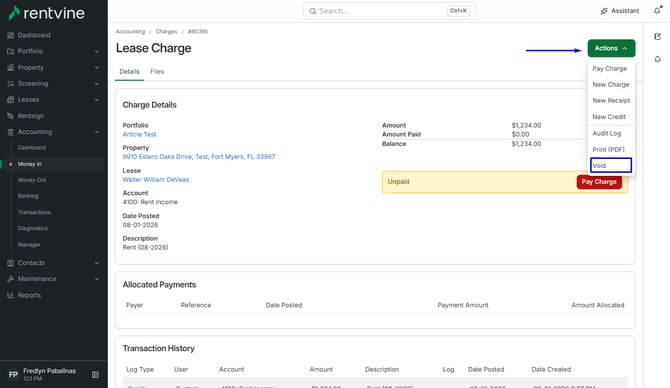Switch to the Files tab
The height and width of the screenshot is (388, 670).
click(157, 71)
